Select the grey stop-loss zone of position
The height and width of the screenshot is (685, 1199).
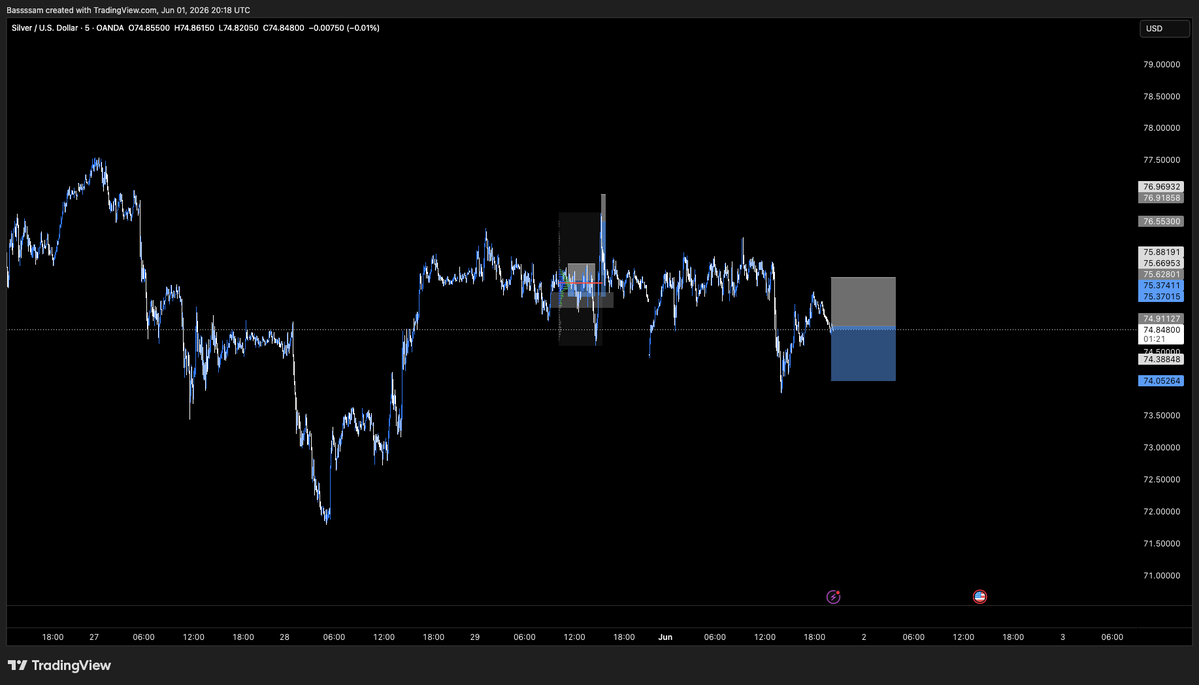(x=863, y=303)
